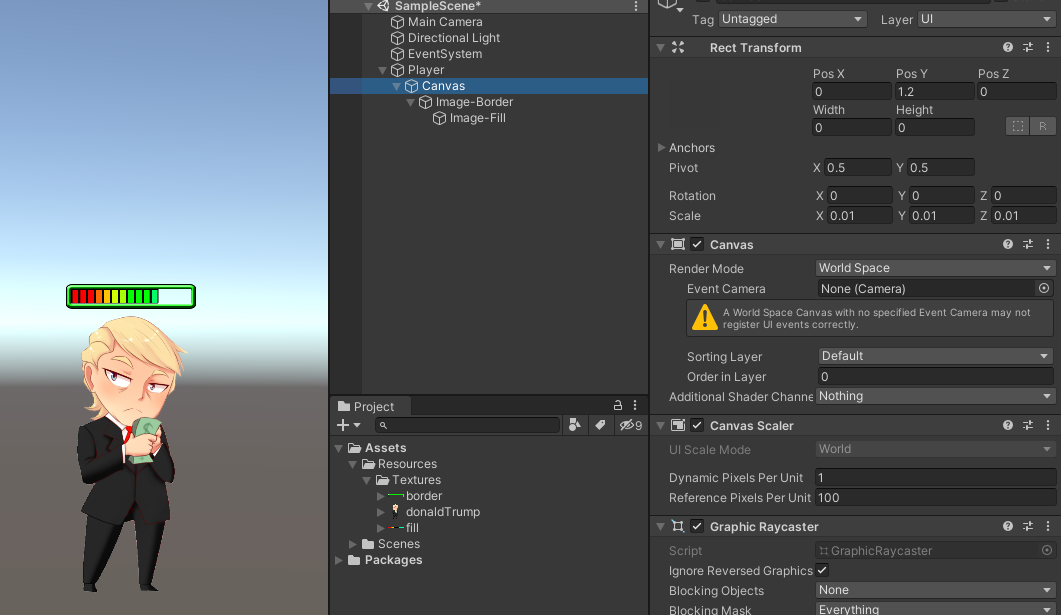The width and height of the screenshot is (1061, 615).
Task: Expand the Anchors foldout
Action: click(x=661, y=147)
